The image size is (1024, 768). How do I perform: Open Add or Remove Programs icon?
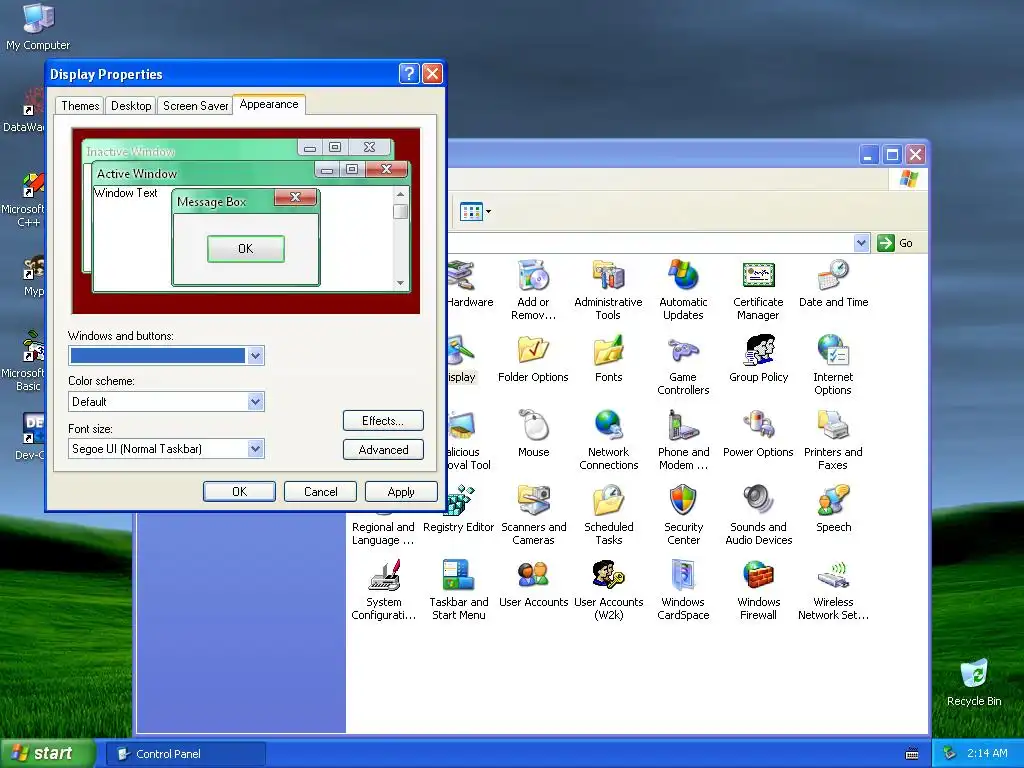click(533, 290)
